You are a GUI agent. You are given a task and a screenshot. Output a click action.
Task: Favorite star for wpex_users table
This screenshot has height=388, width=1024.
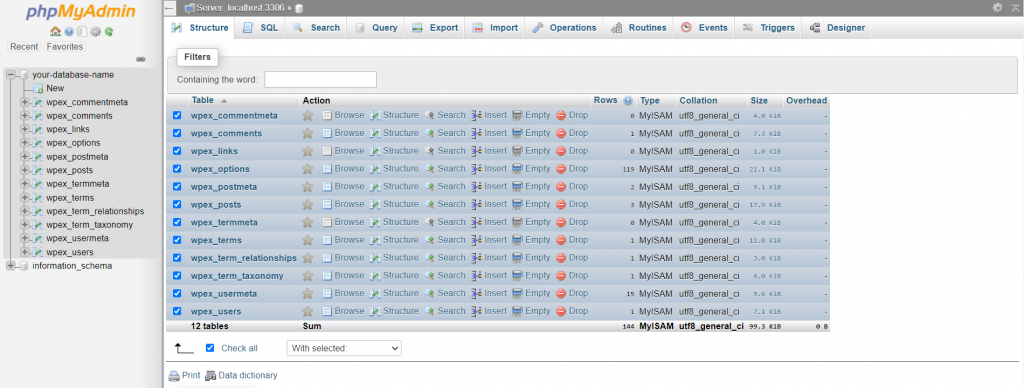click(308, 312)
